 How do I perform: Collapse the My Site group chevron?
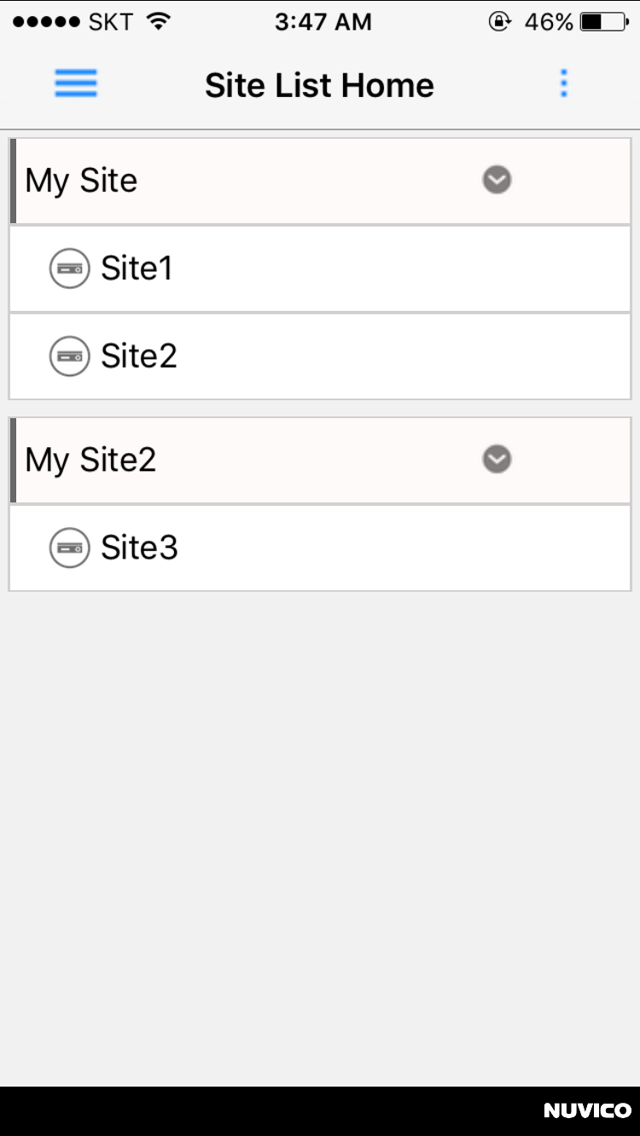497,180
